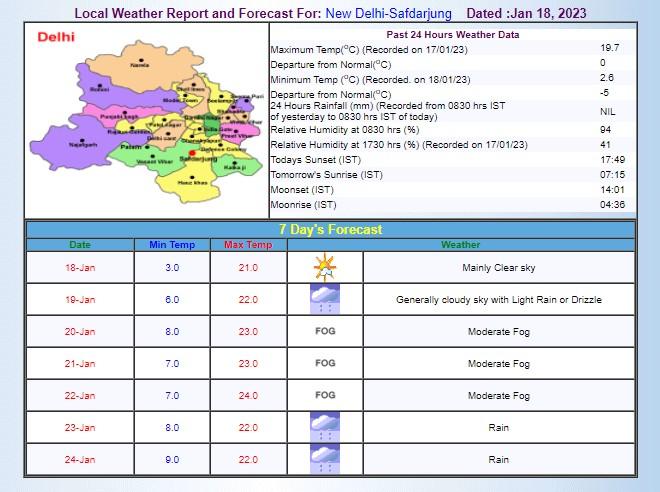Click the FOG icon for 21-Jan
This screenshot has width=660, height=492.
click(x=324, y=363)
